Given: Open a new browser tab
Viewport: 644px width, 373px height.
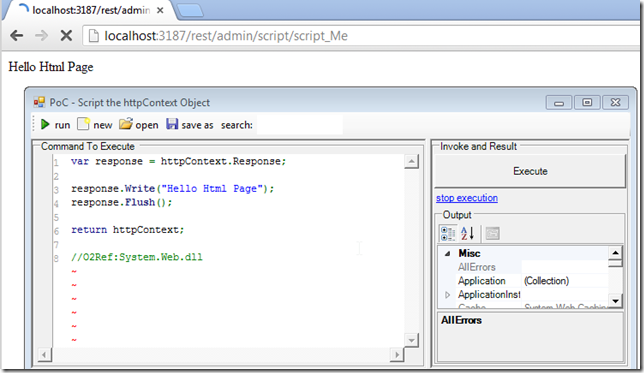Looking at the screenshot, I should [190, 10].
